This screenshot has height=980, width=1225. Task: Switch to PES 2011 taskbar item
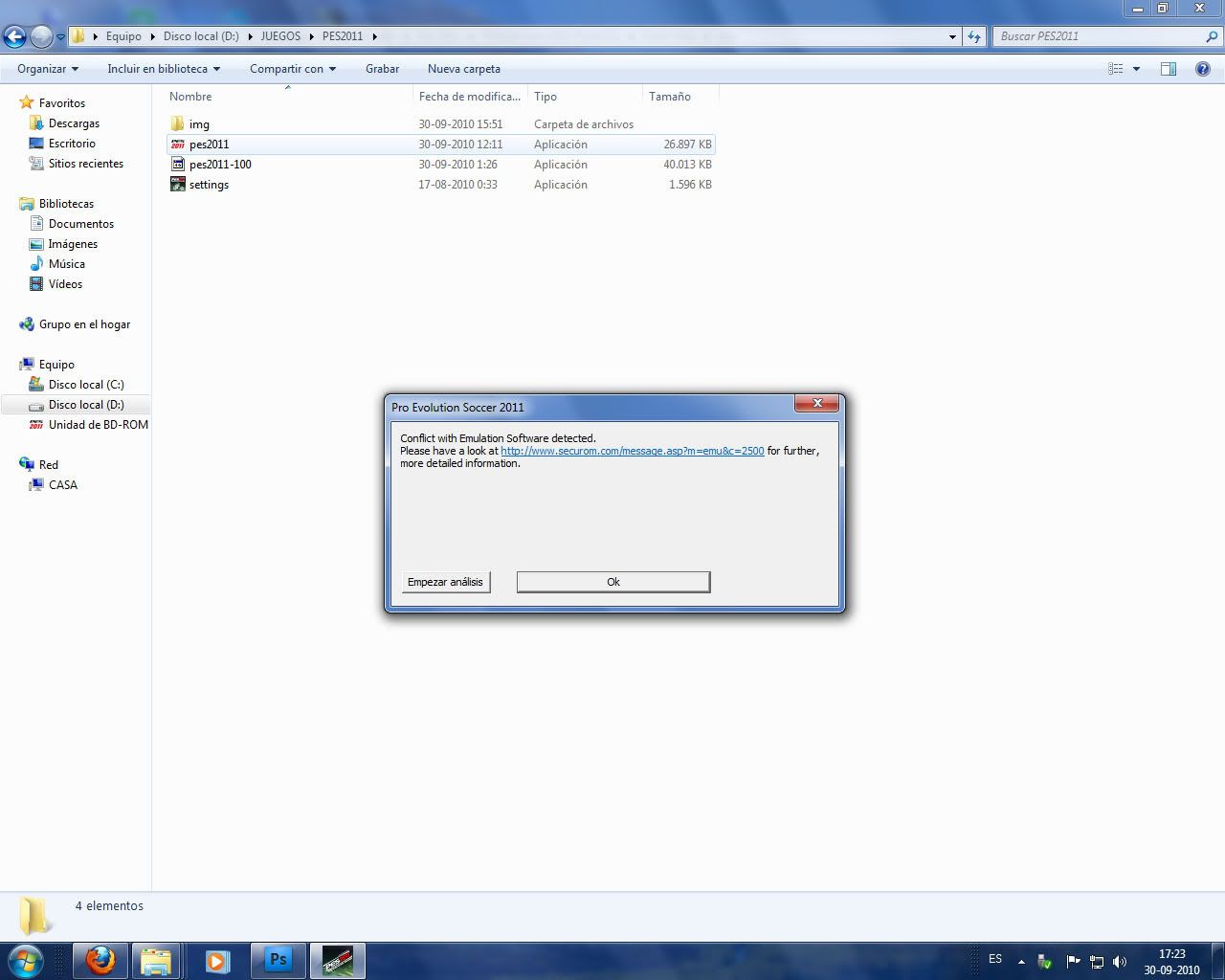click(337, 960)
